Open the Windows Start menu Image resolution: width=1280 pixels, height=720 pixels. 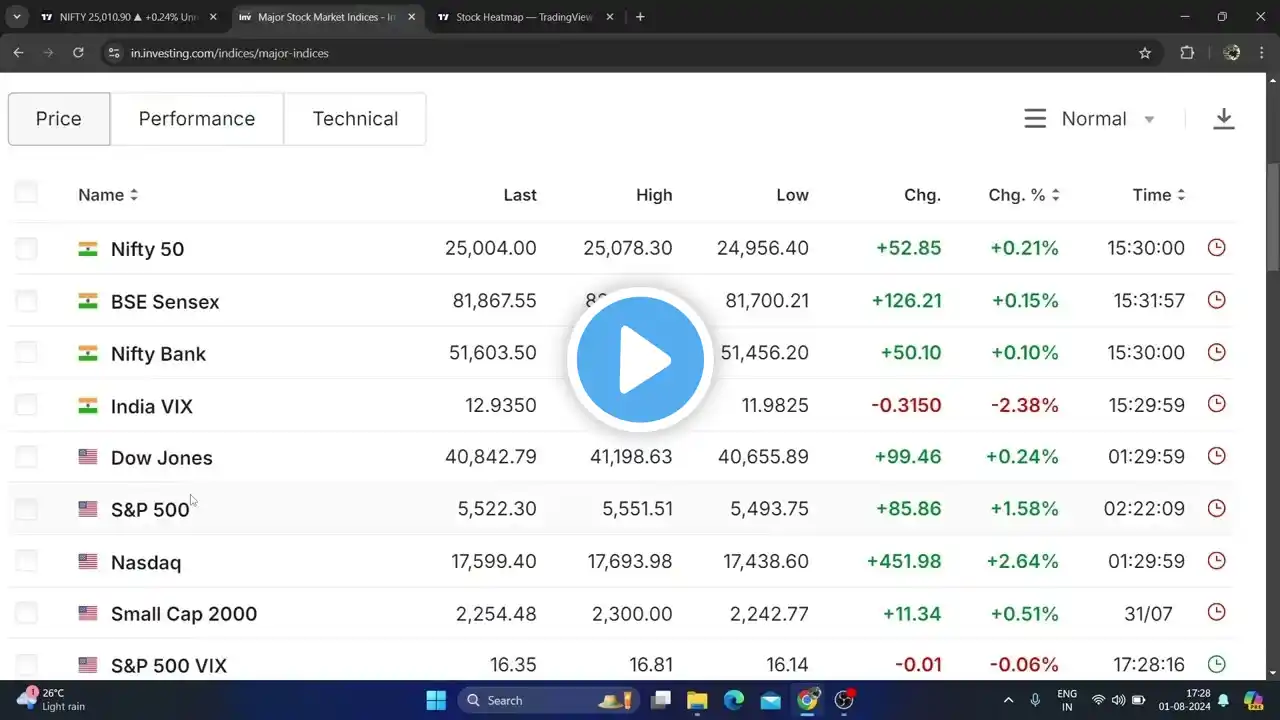[x=436, y=700]
